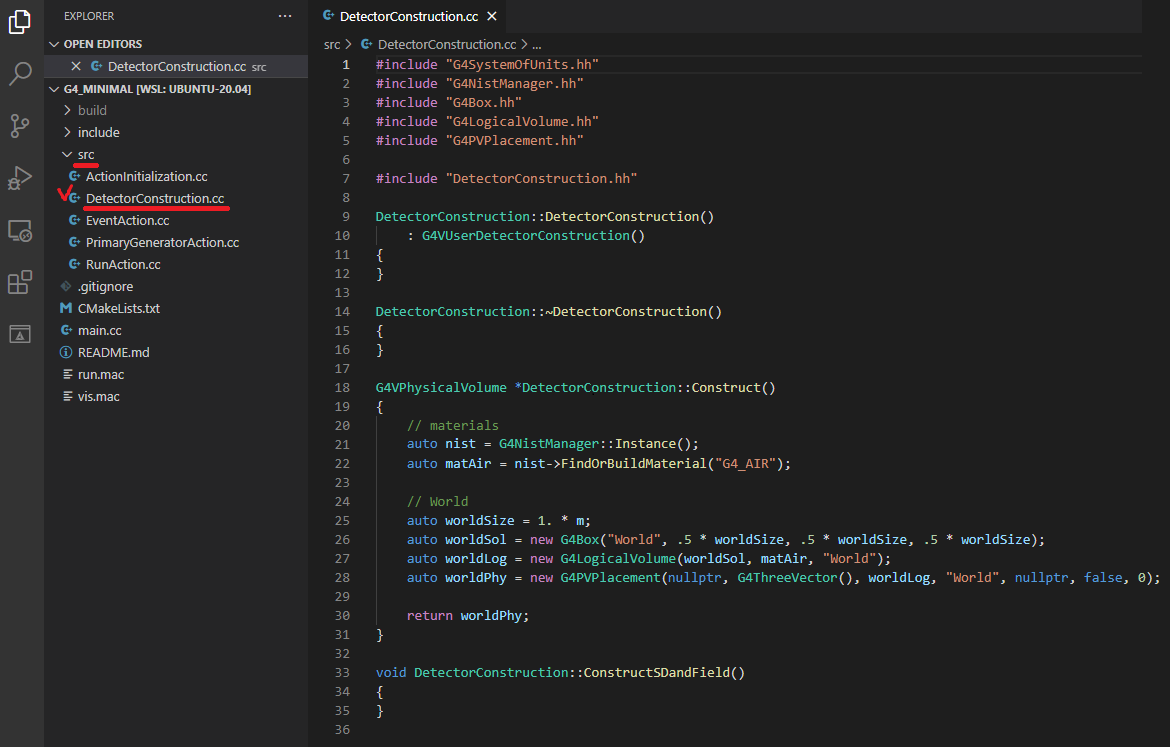Image resolution: width=1170 pixels, height=747 pixels.
Task: Collapse the src folder
Action: (x=86, y=154)
